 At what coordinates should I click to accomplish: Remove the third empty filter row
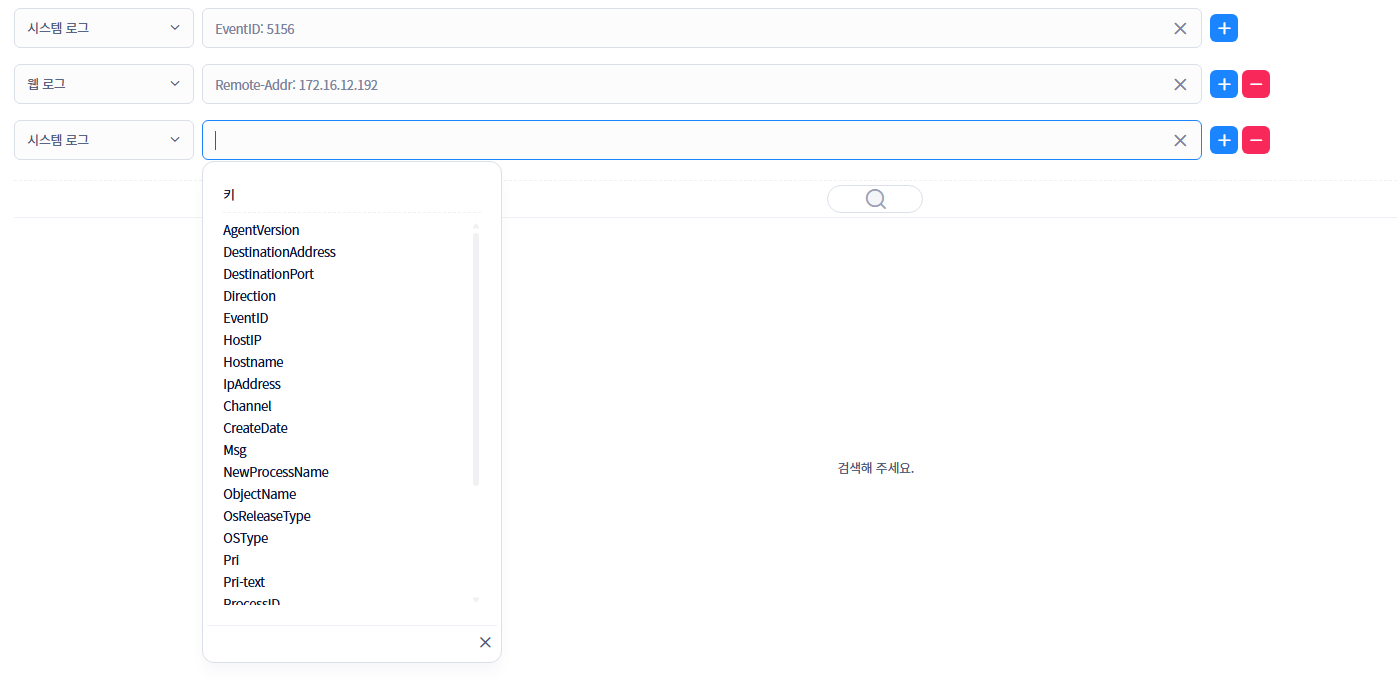click(1256, 140)
